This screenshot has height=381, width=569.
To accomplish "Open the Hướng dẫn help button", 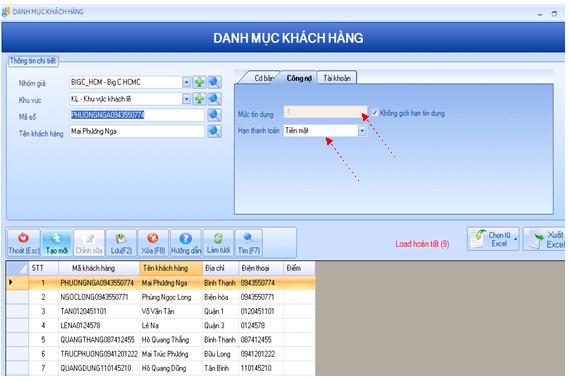I will pos(186,243).
